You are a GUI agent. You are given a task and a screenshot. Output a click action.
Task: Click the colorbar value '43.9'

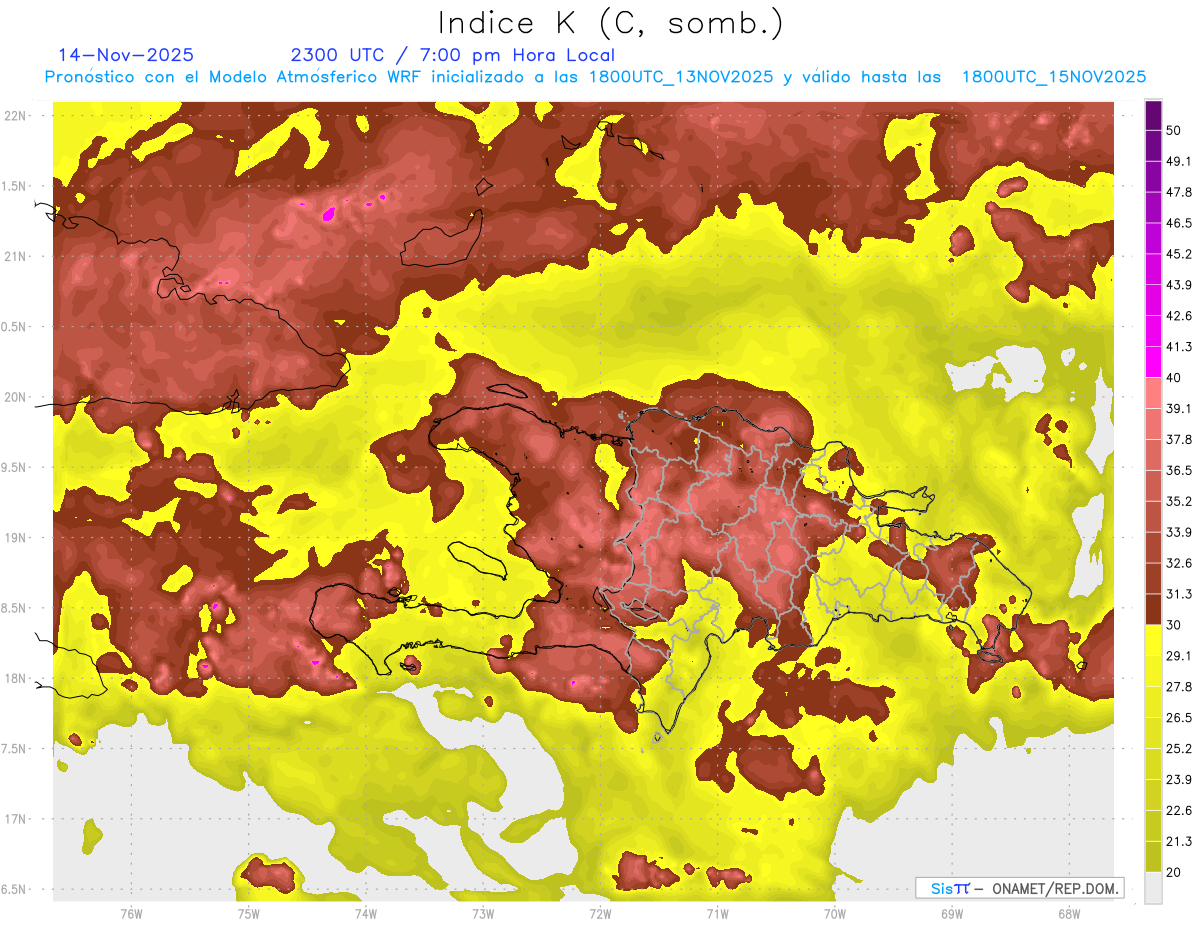coord(1178,286)
